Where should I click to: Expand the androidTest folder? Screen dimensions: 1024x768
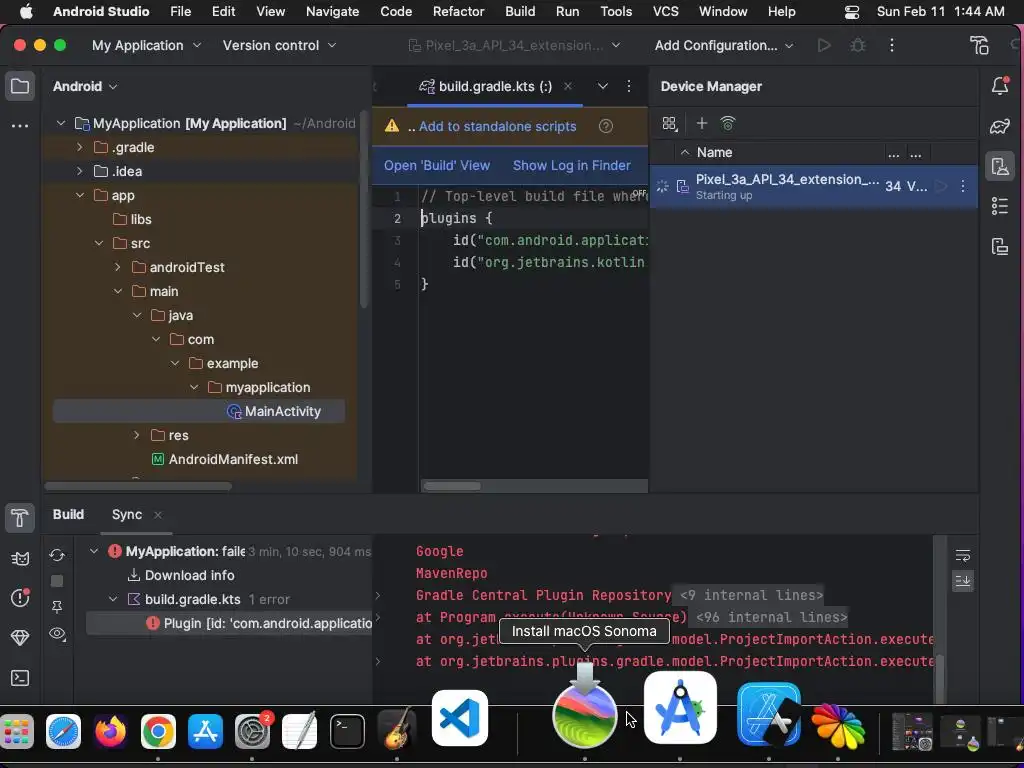click(x=118, y=267)
